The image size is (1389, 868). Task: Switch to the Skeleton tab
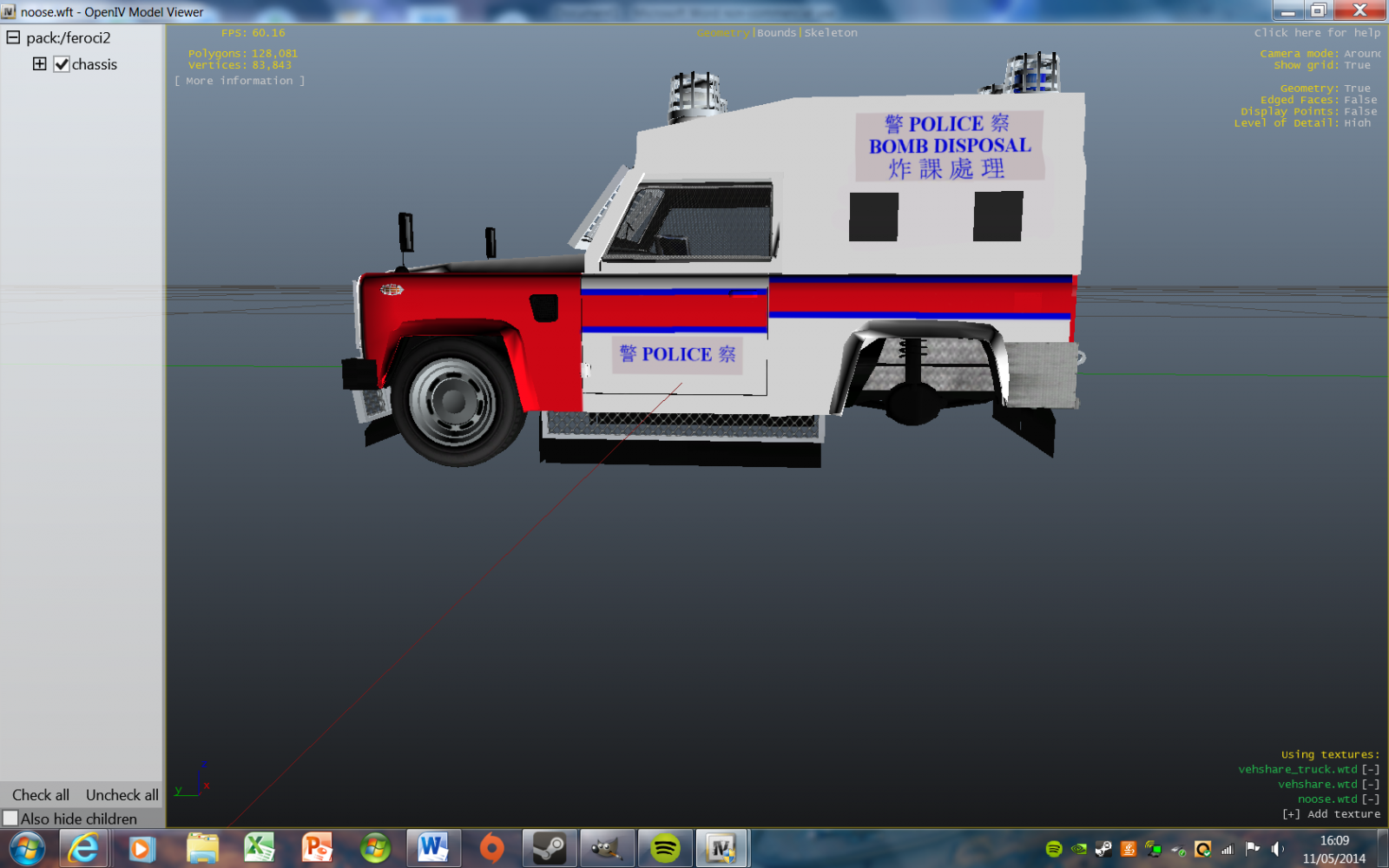831,33
